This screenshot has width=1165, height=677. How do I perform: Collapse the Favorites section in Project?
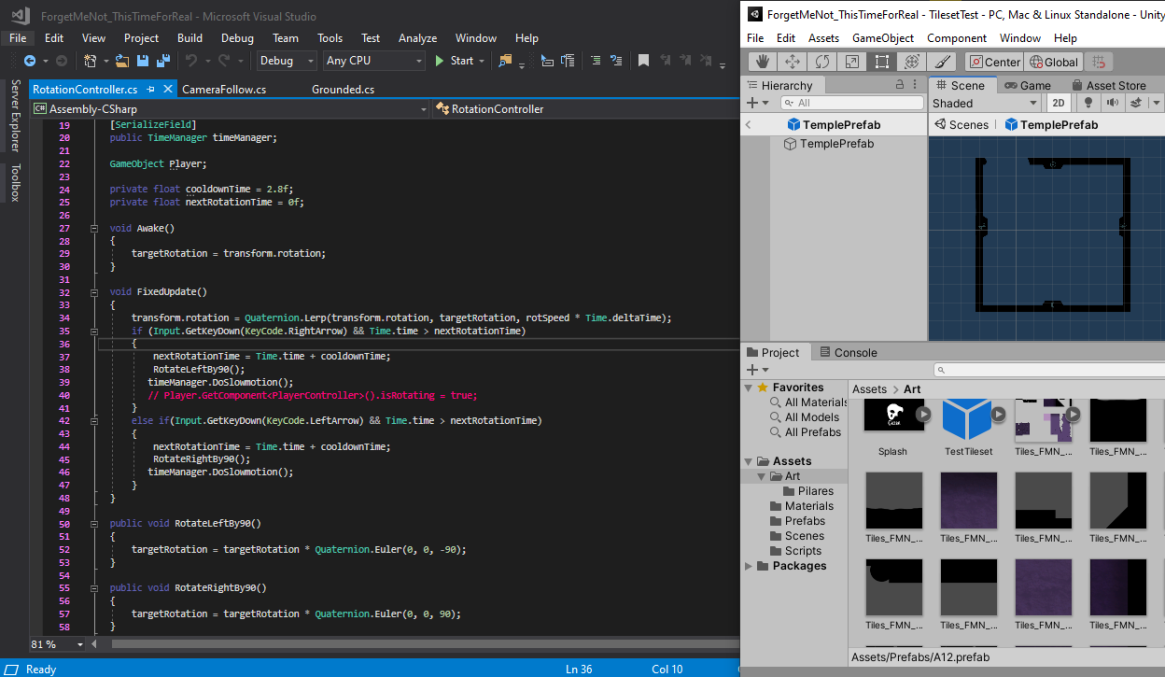749,388
